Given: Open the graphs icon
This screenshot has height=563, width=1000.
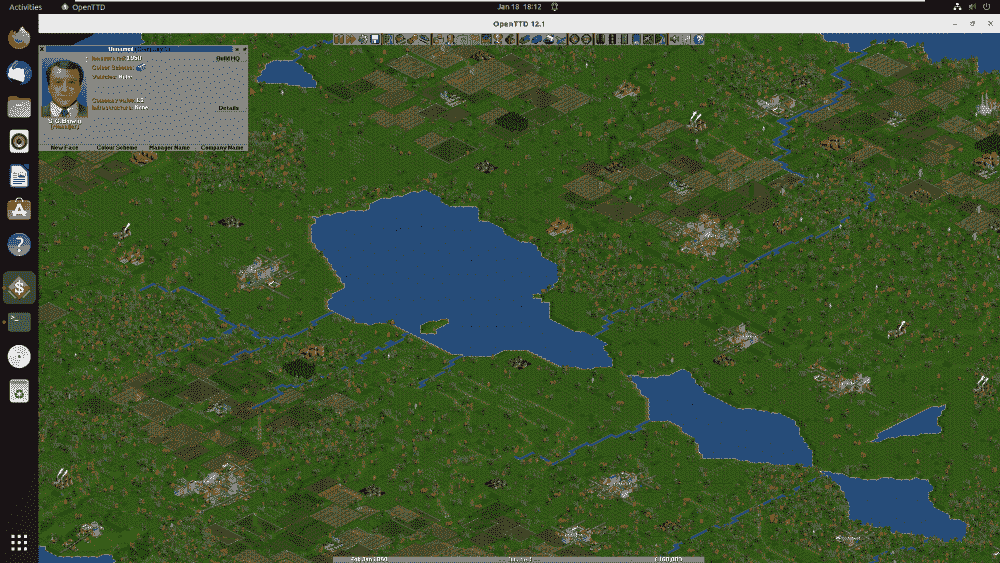Looking at the screenshot, I should click(487, 40).
